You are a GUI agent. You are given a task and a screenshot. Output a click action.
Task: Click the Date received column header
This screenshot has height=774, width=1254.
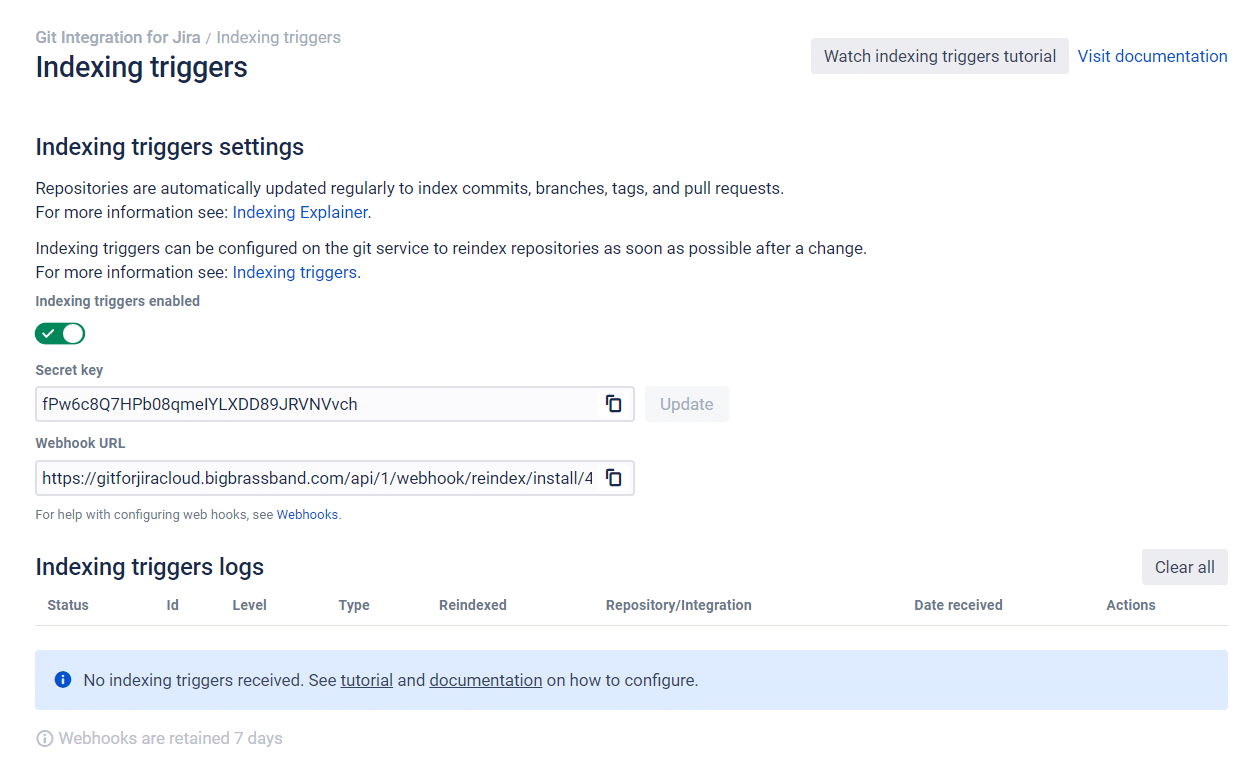point(957,605)
